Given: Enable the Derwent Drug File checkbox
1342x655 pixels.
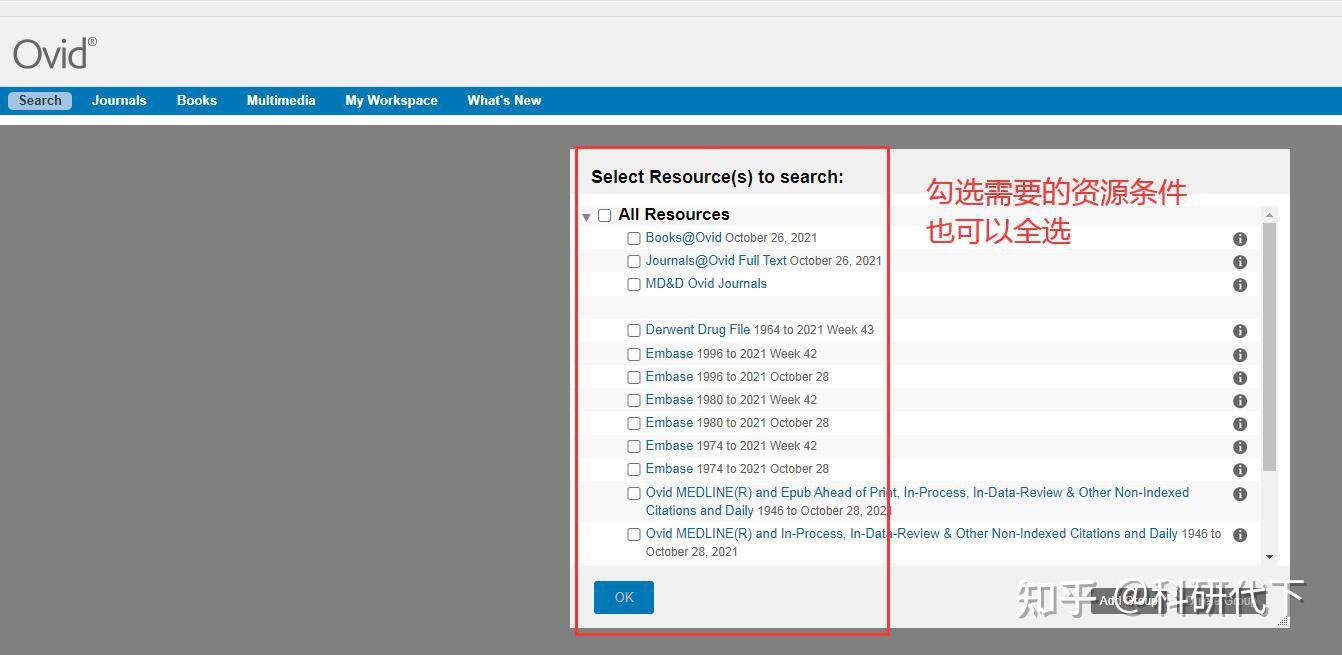Looking at the screenshot, I should coord(634,330).
